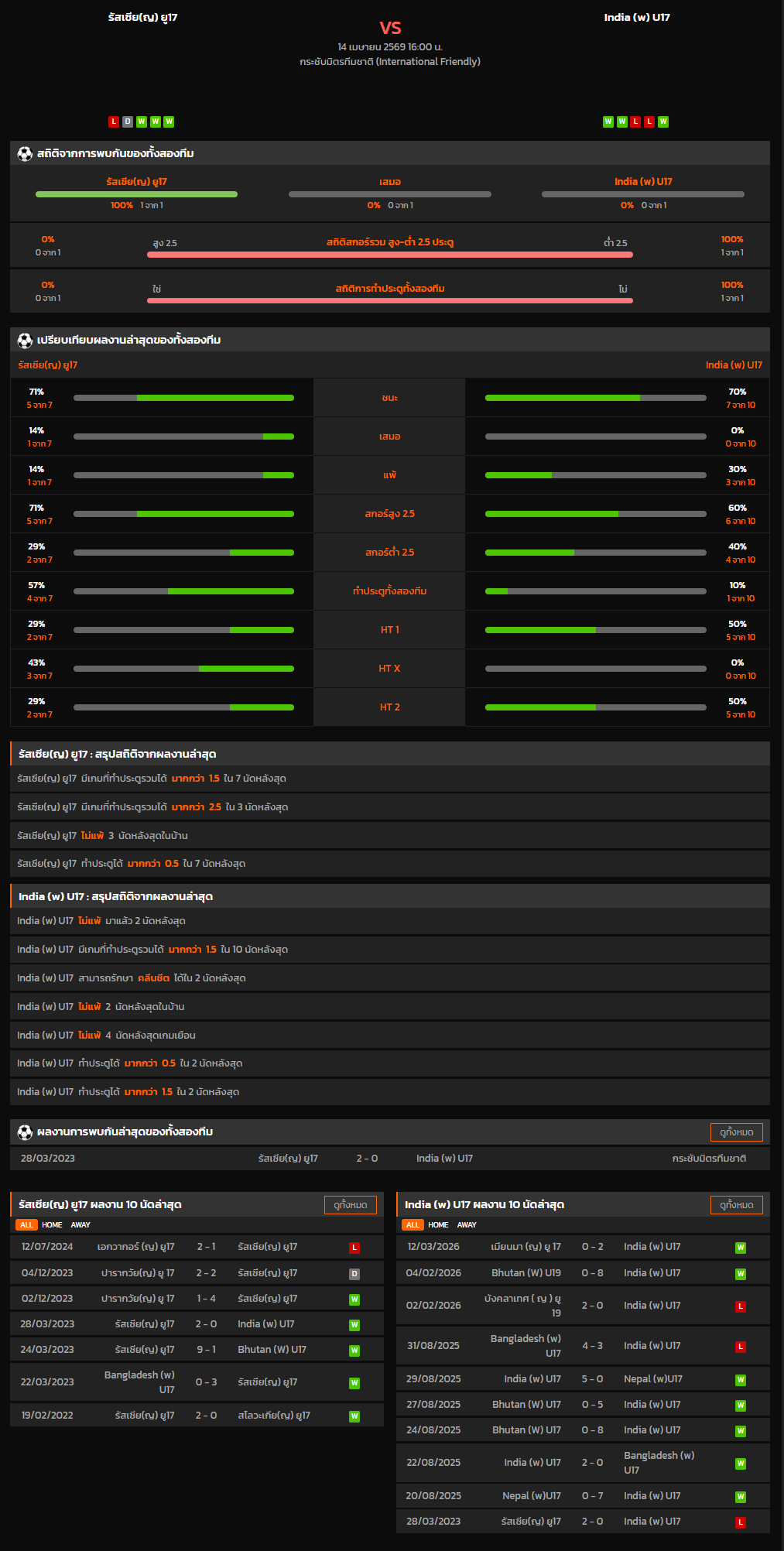Image resolution: width=784 pixels, height=1551 pixels.
Task: Select AWAY tab in รัสเซีย(ญ) ยู17 last 10 matches
Action: (80, 1225)
